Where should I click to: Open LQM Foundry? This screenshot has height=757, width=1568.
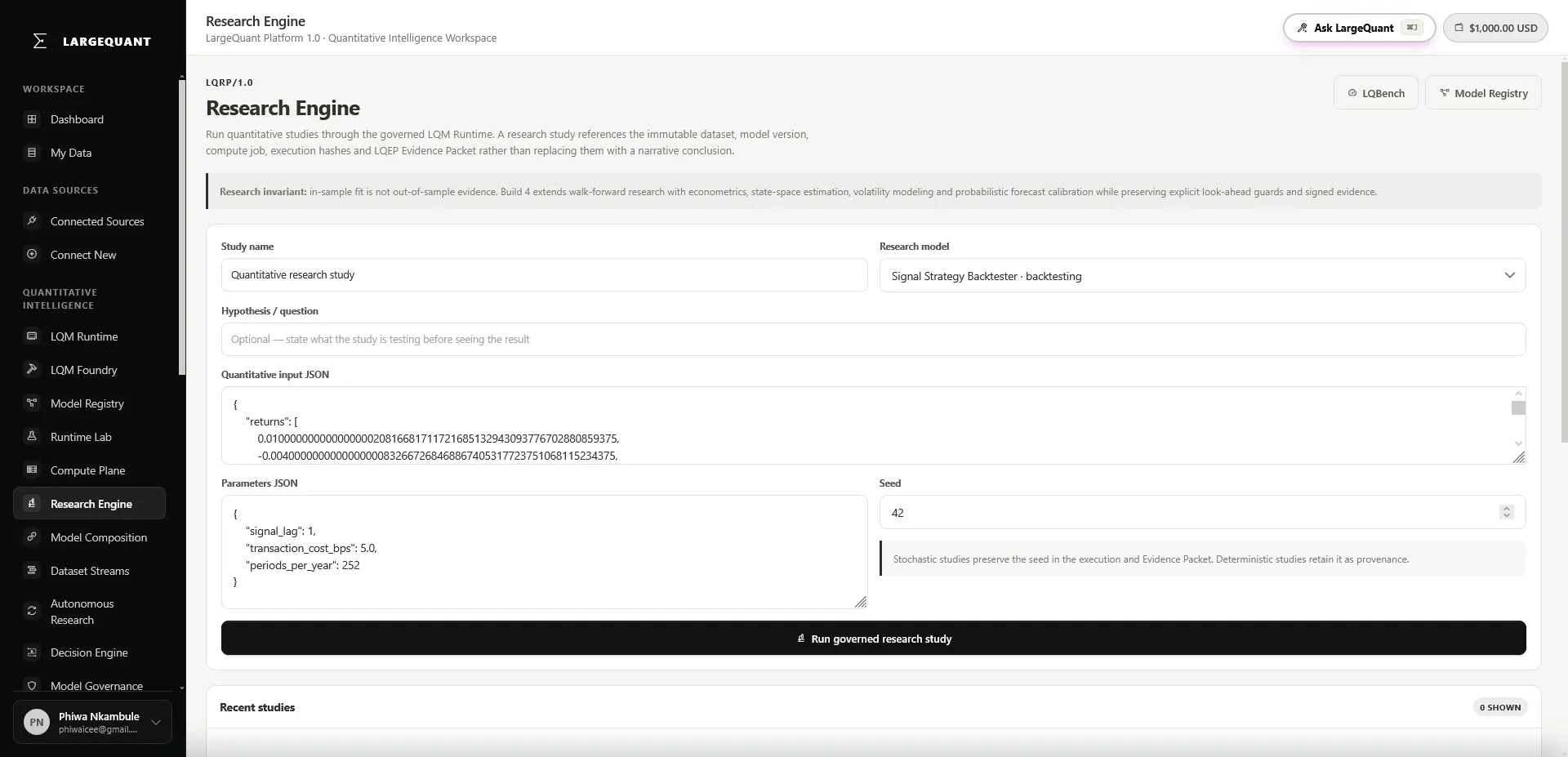point(89,370)
